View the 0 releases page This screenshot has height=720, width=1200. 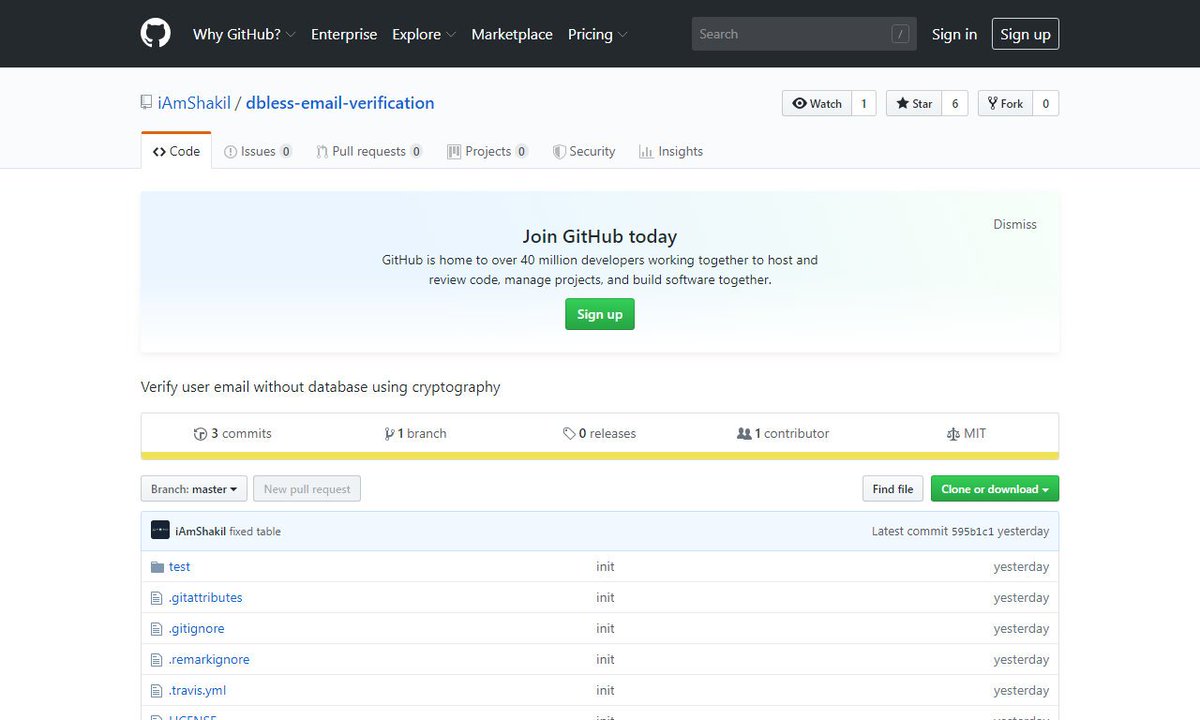tap(599, 433)
